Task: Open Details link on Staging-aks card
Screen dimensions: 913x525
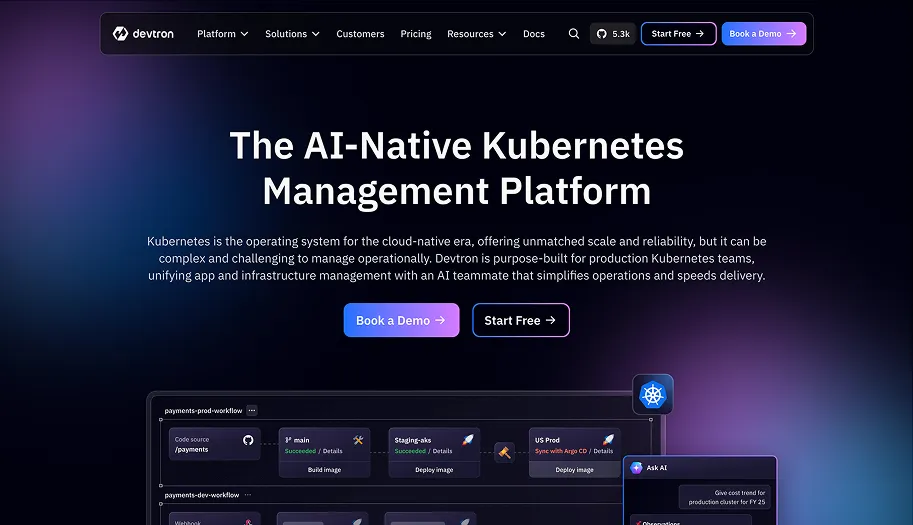Action: (x=443, y=451)
